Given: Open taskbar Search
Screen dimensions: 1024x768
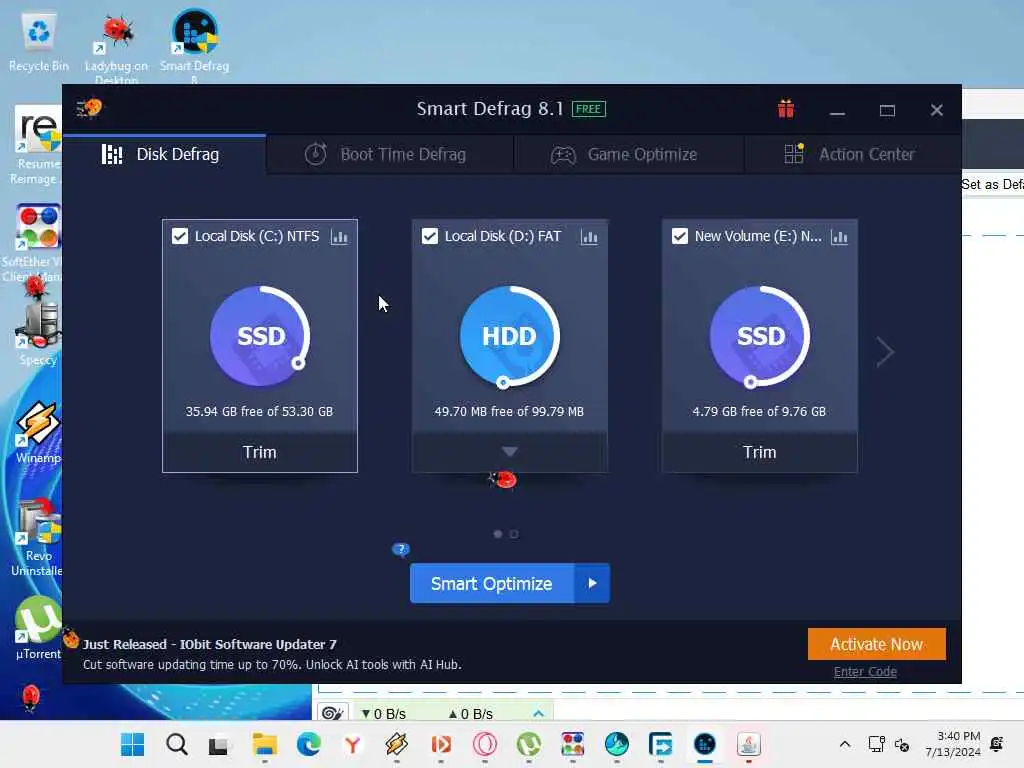Looking at the screenshot, I should pyautogui.click(x=176, y=744).
